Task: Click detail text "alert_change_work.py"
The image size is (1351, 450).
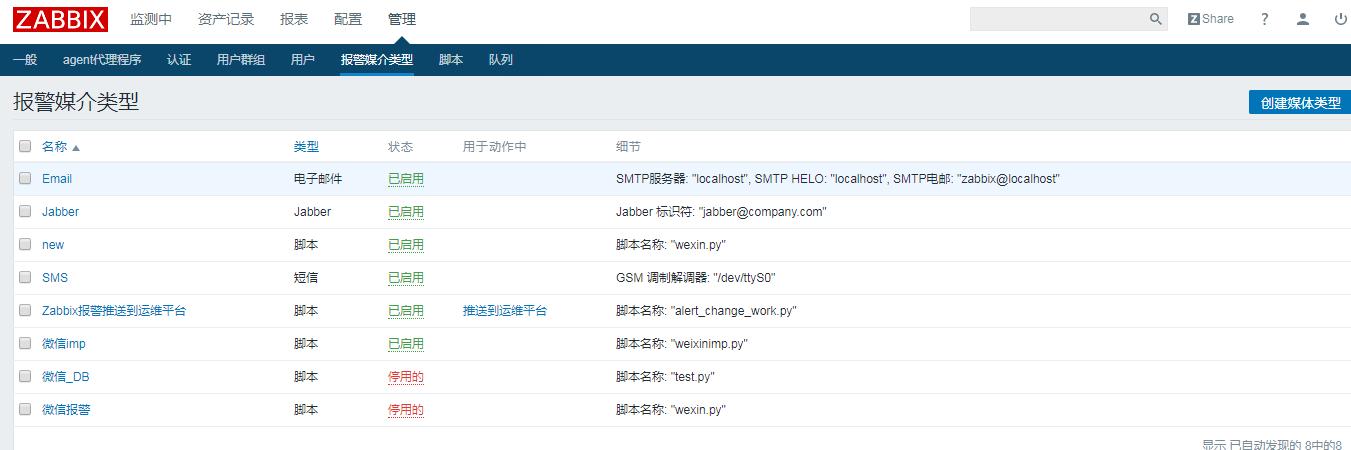Action: point(734,311)
